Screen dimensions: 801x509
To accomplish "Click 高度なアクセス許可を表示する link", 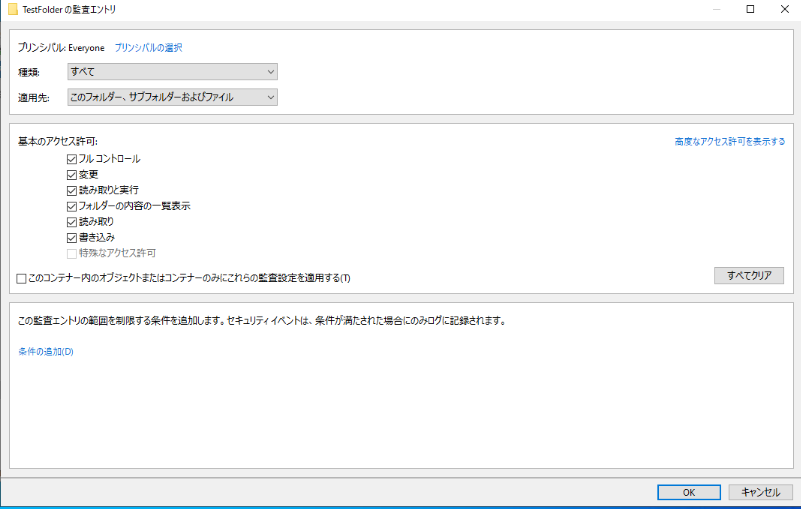I will (x=729, y=142).
